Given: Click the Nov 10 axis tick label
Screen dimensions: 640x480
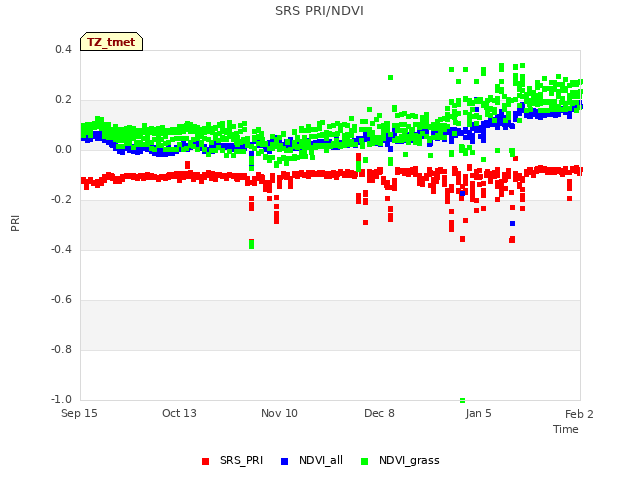Looking at the screenshot, I should pos(279,413).
